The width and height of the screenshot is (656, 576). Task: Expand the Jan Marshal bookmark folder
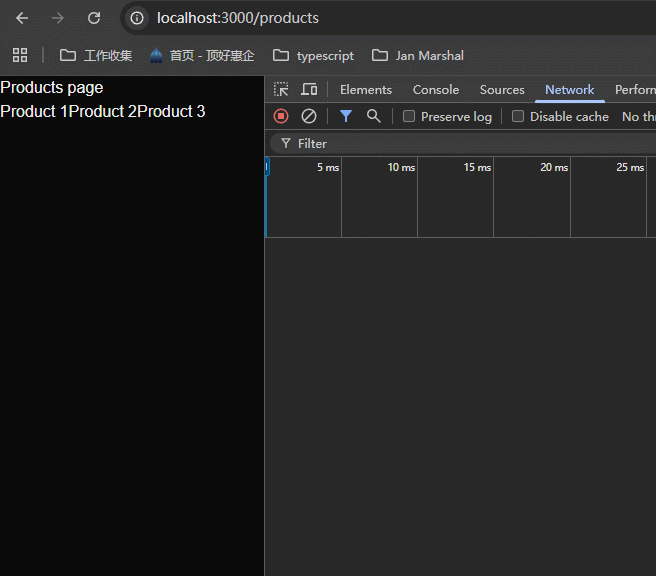click(x=418, y=55)
